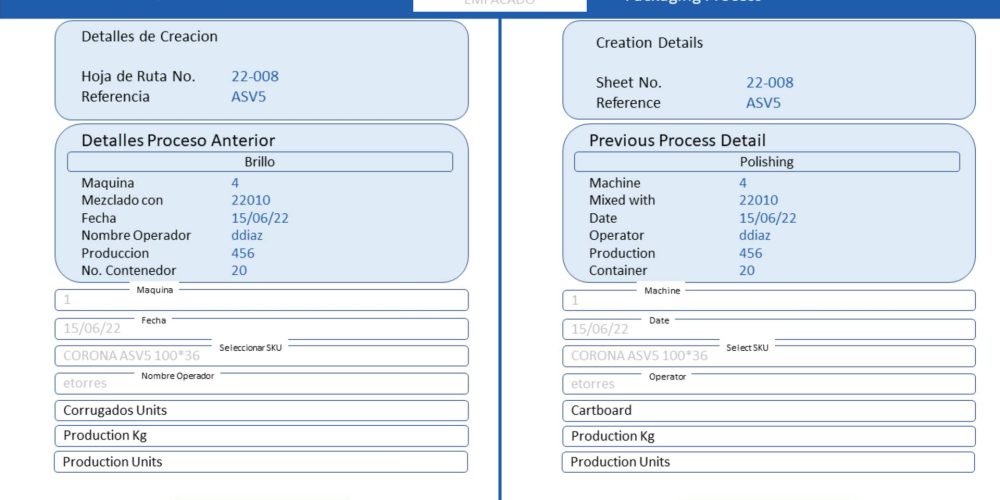The image size is (1000, 500).
Task: Focus the Cartboard input field
Action: pos(768,411)
